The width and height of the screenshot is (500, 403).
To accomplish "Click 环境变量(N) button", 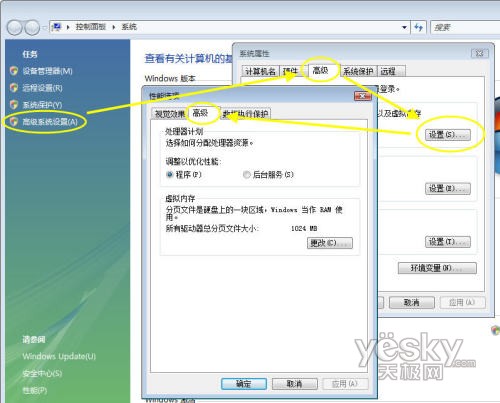I will tap(437, 268).
